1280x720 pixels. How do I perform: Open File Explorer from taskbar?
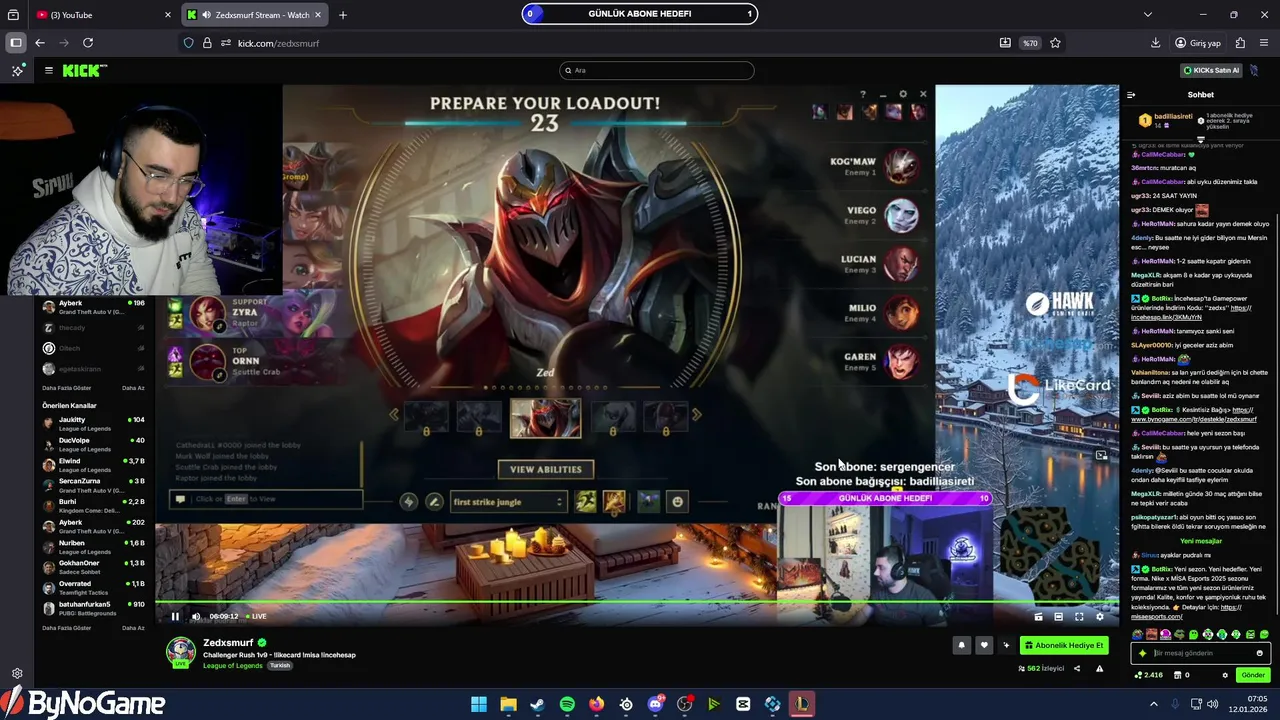(508, 704)
